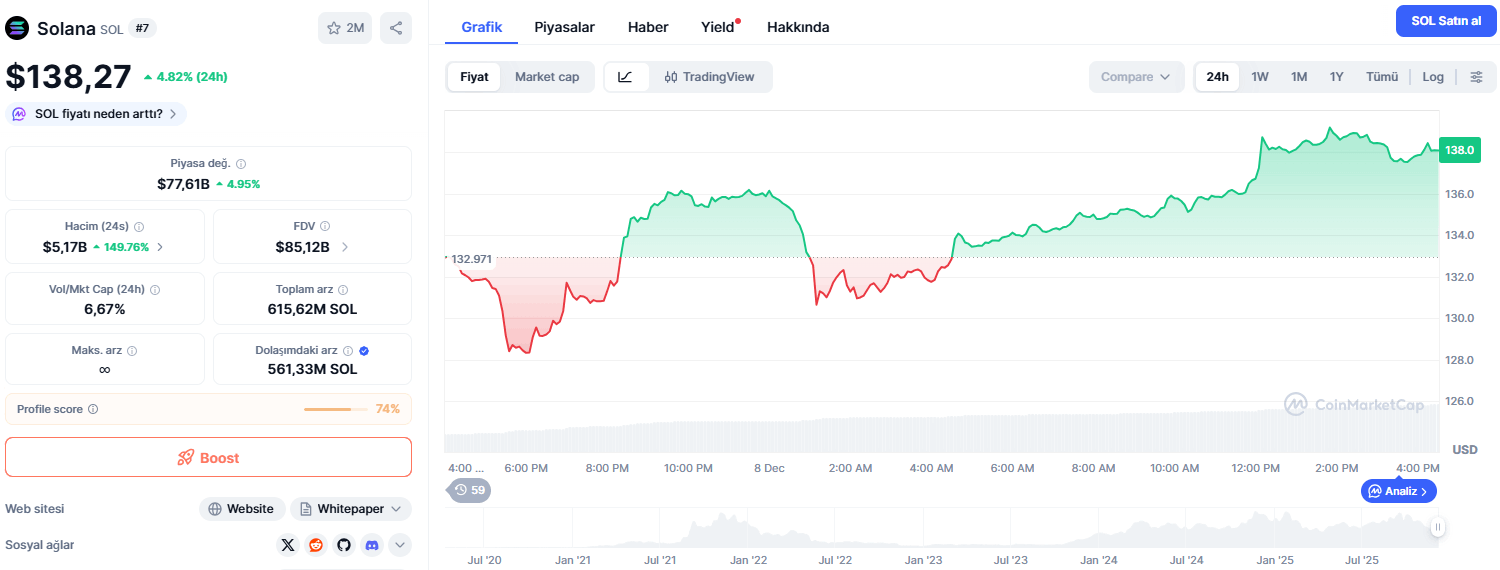Click the 138.0 current price label

coord(1460,150)
